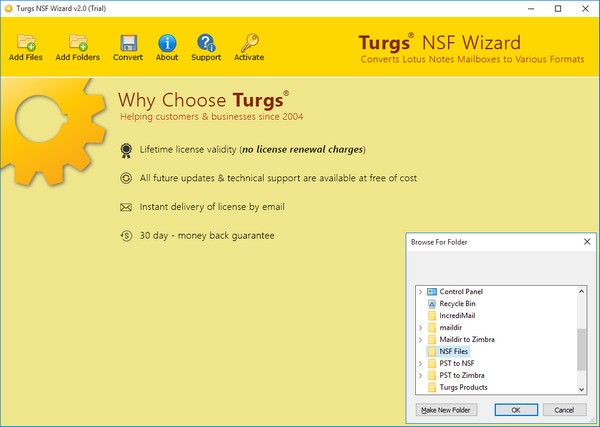
Task: Select the PST to Zimbra folder
Action: pyautogui.click(x=462, y=375)
